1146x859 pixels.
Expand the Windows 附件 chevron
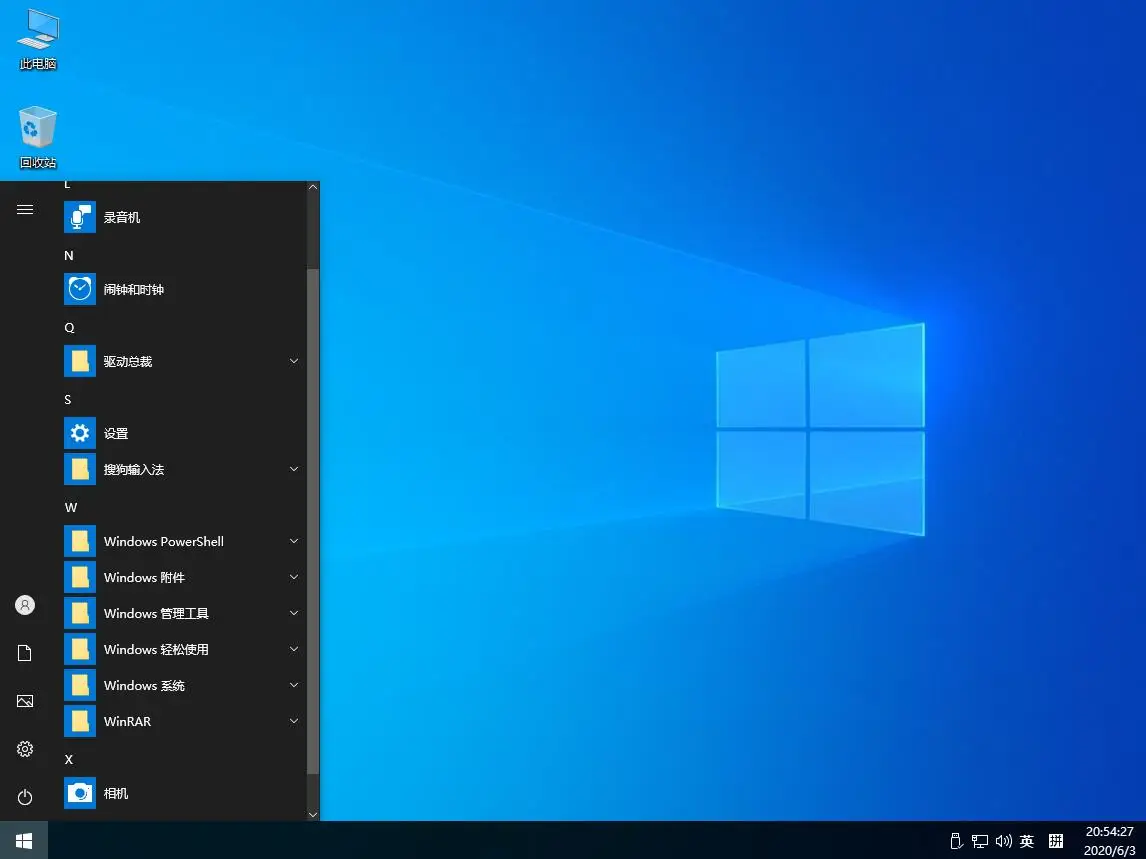[x=294, y=578]
